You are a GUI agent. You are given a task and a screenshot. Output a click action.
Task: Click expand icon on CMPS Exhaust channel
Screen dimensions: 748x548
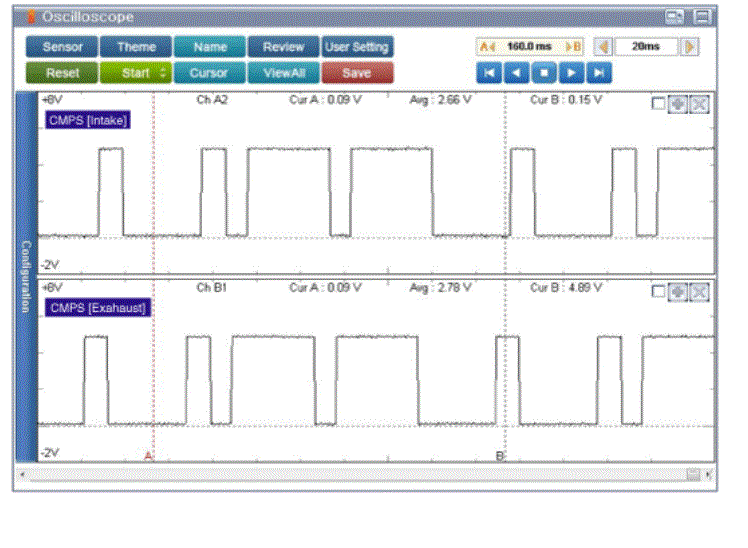700,291
